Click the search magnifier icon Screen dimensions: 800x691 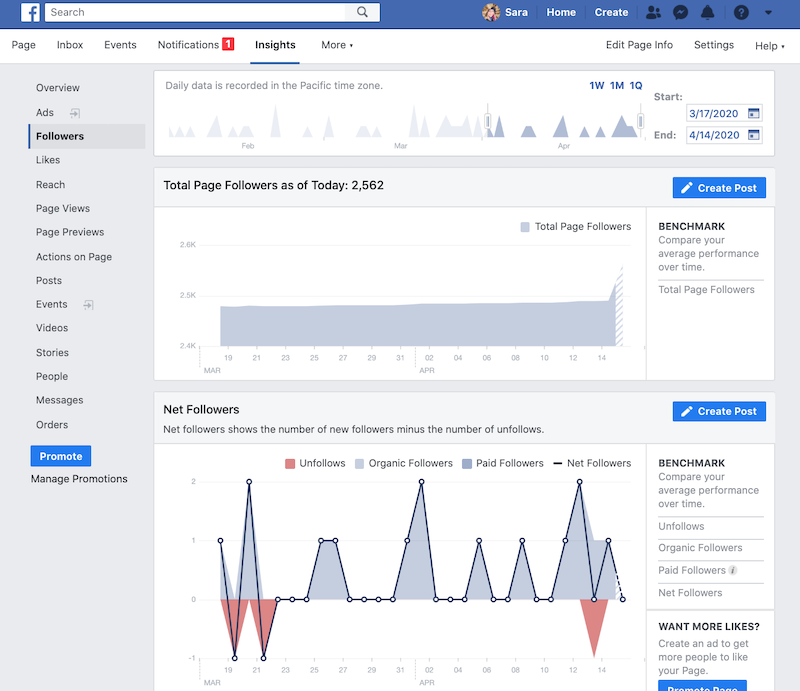362,12
